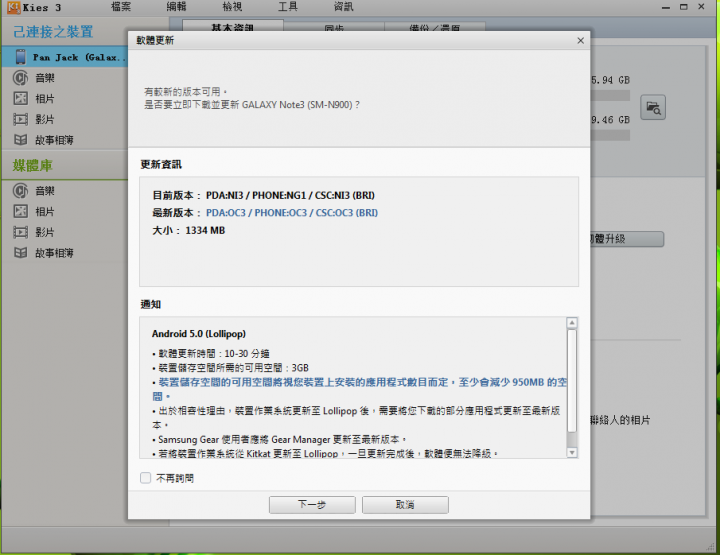The image size is (720, 555).
Task: Open 影片 icon under connected device
Action: (20, 119)
